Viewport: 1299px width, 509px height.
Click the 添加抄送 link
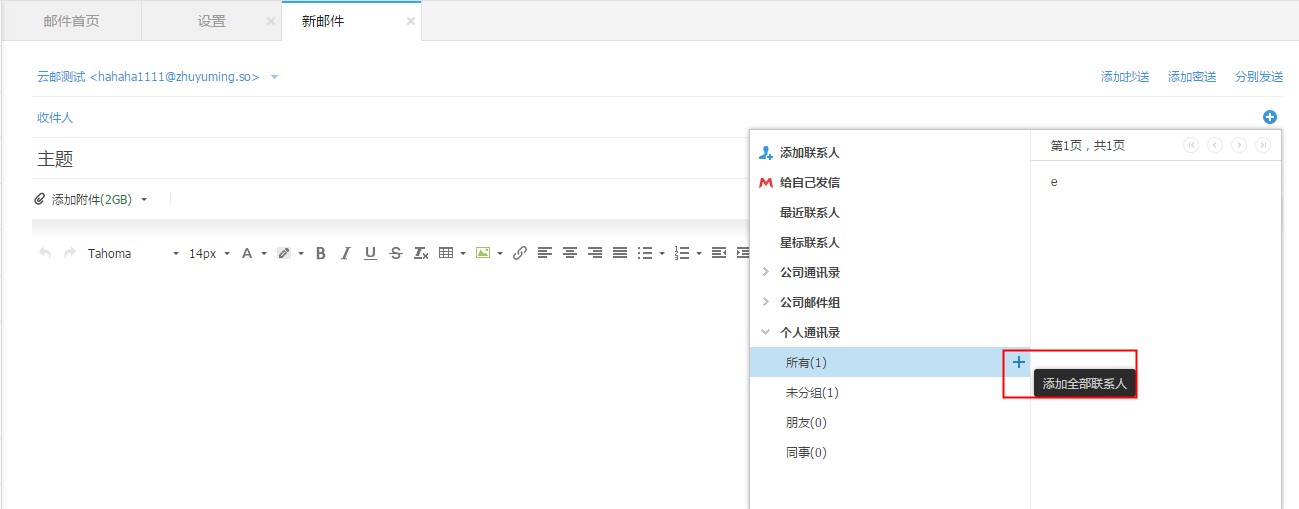tap(1125, 77)
